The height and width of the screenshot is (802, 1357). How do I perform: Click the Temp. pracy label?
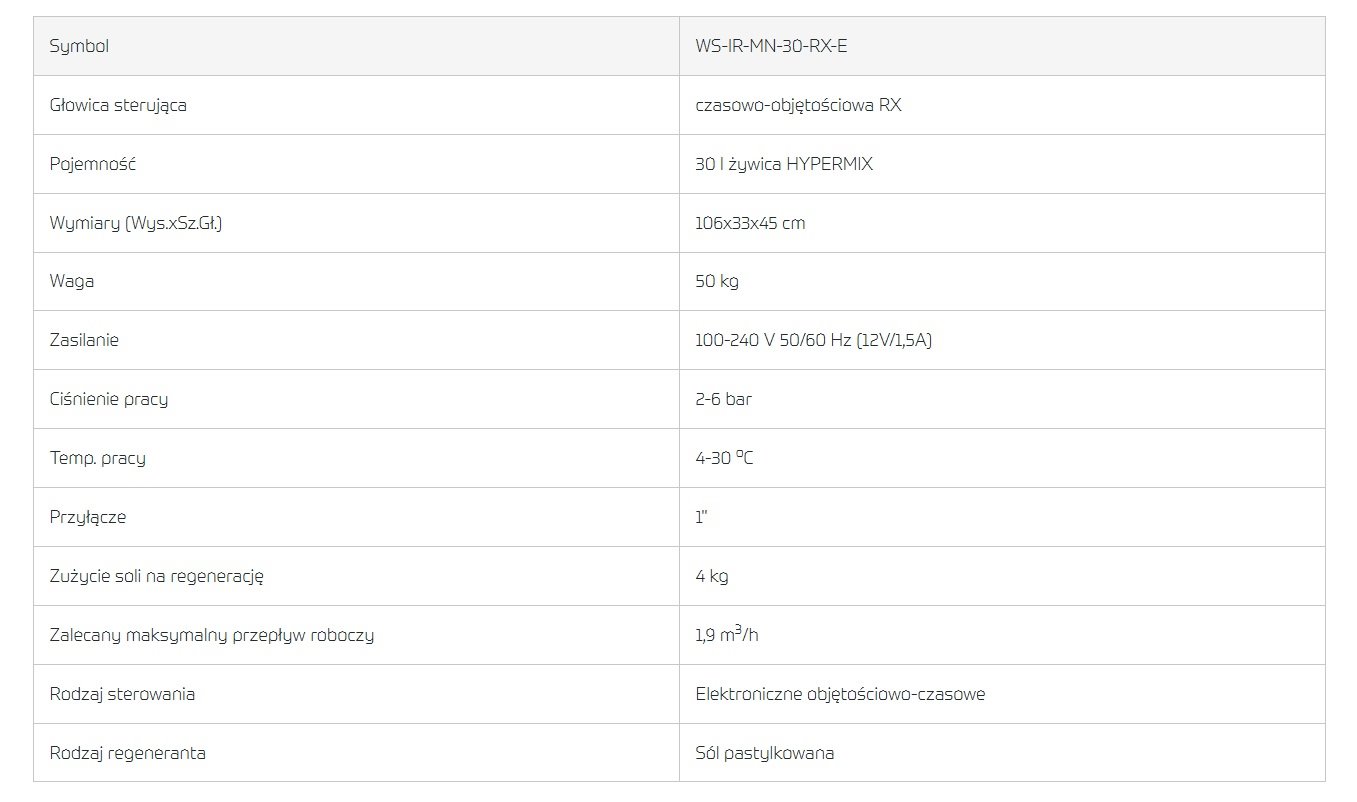tap(98, 458)
